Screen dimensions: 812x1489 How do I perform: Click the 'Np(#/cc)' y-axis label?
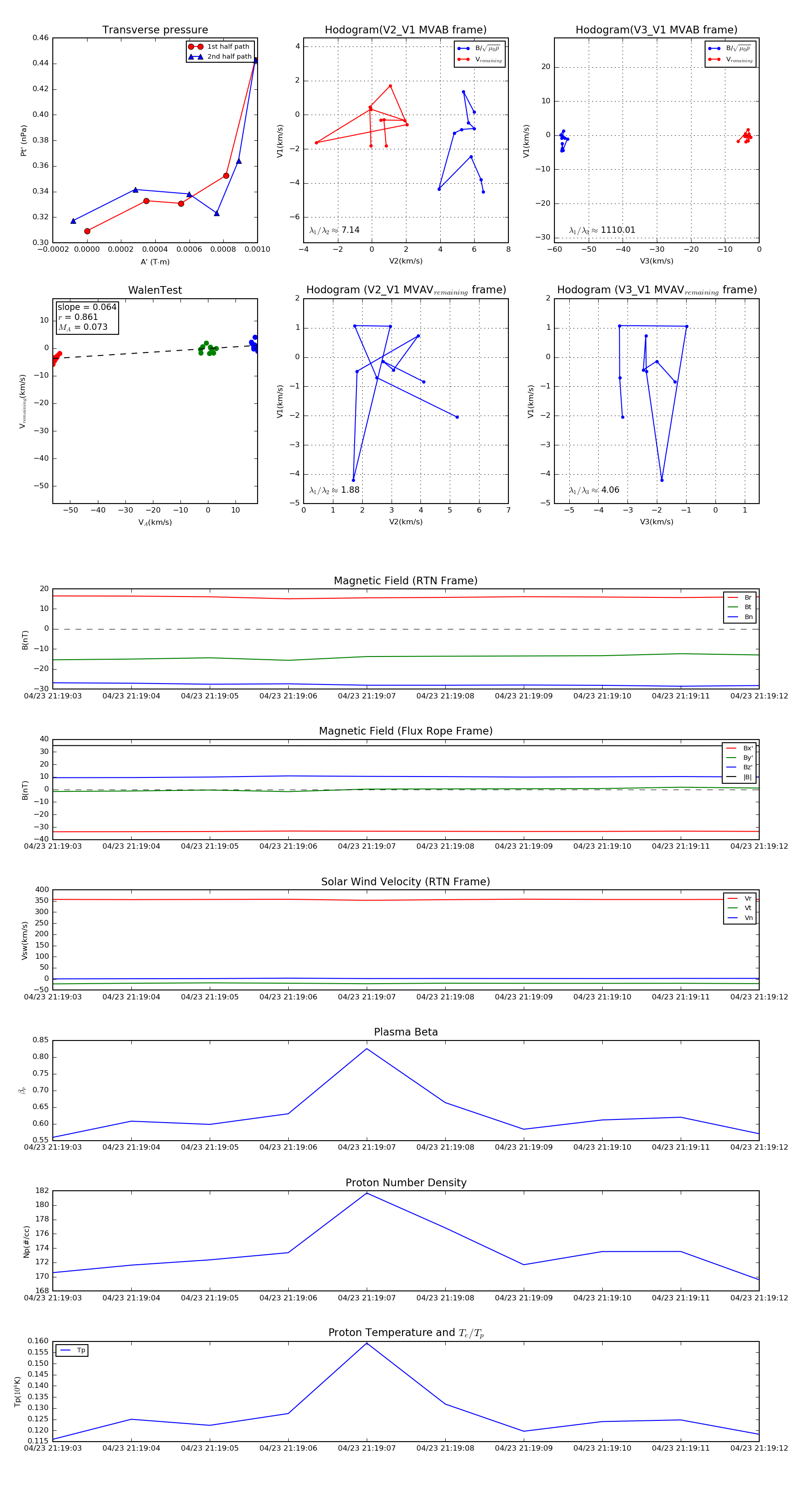(26, 1242)
